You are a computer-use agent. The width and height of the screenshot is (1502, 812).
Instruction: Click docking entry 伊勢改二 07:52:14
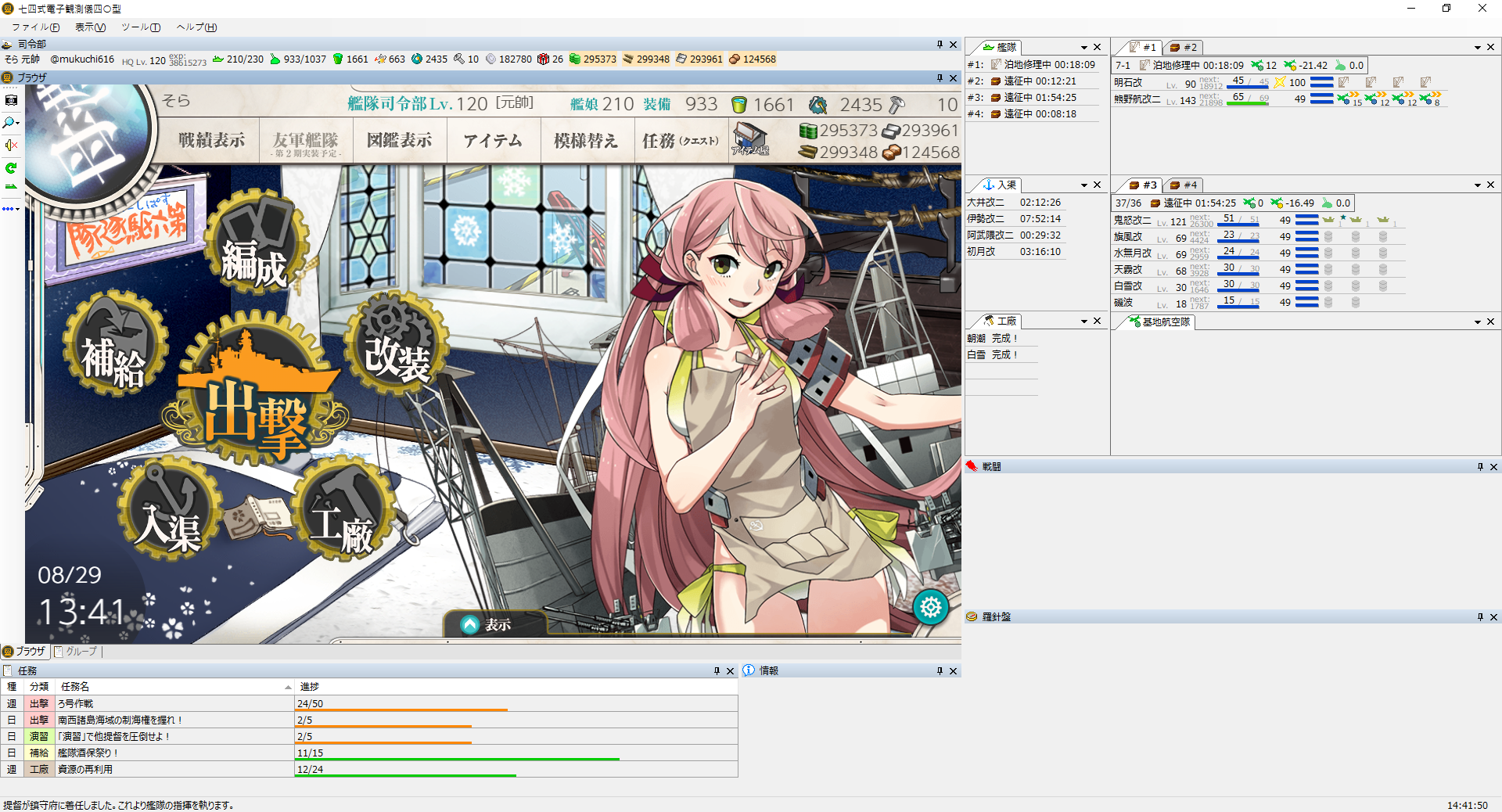coord(1015,219)
